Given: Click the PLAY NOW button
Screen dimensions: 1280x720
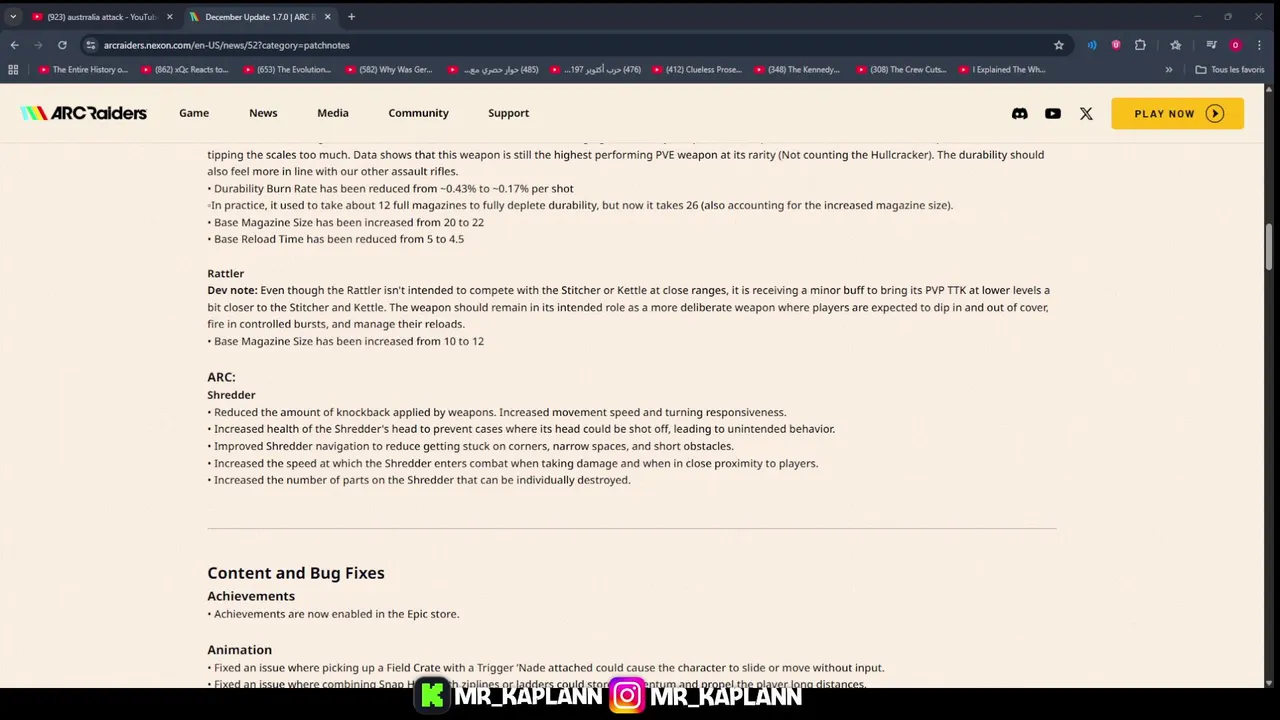Looking at the screenshot, I should pyautogui.click(x=1177, y=113).
